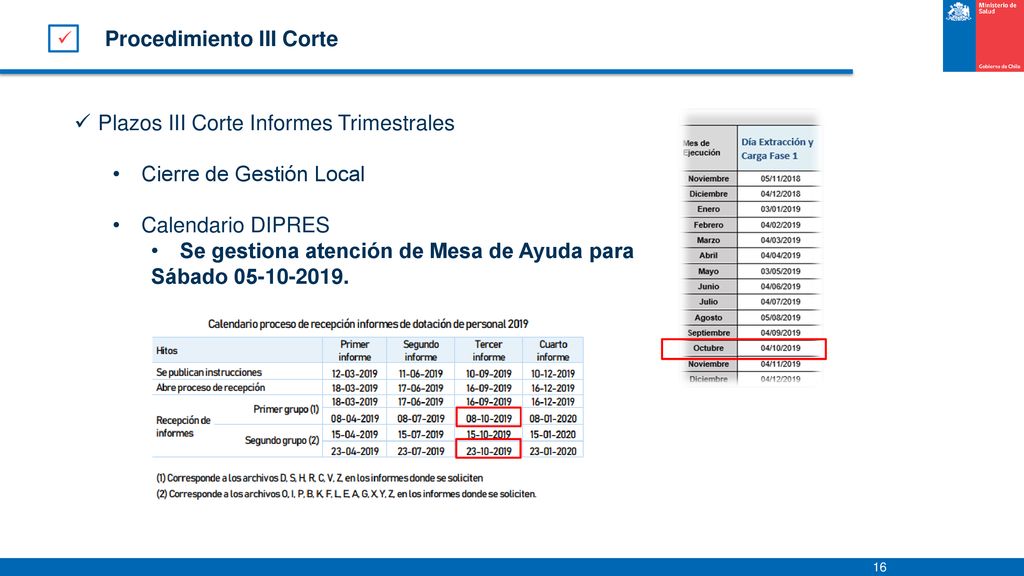Select the highlighted date 08-10-2019
The height and width of the screenshot is (576, 1024).
click(x=488, y=418)
